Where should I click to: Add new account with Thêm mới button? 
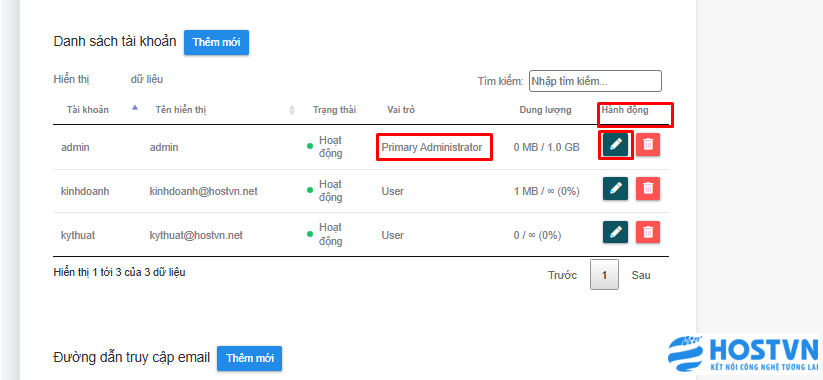tap(216, 43)
